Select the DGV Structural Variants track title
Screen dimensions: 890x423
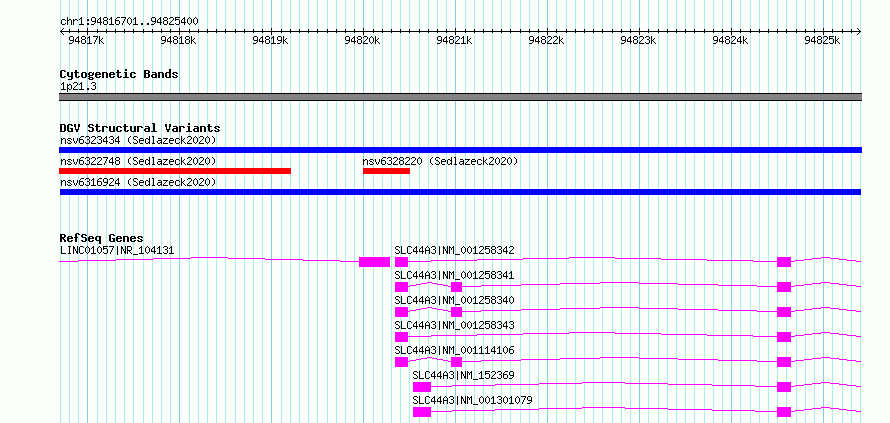(140, 128)
